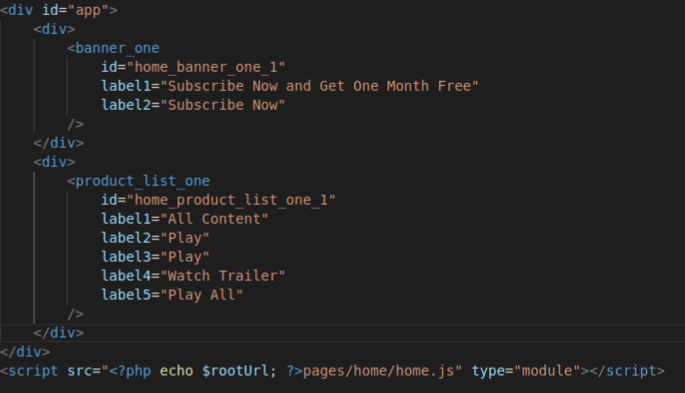Click the php echo keyword
The width and height of the screenshot is (685, 393).
tap(176, 371)
